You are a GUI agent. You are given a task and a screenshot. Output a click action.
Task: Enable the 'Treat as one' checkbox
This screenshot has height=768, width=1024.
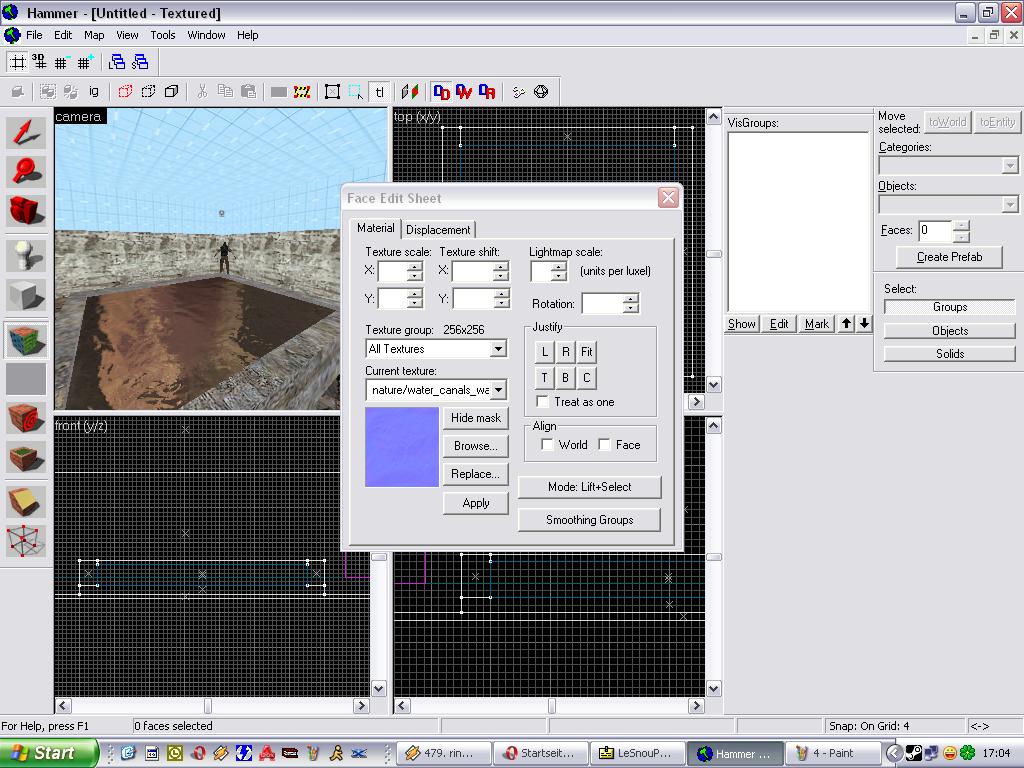coord(543,402)
